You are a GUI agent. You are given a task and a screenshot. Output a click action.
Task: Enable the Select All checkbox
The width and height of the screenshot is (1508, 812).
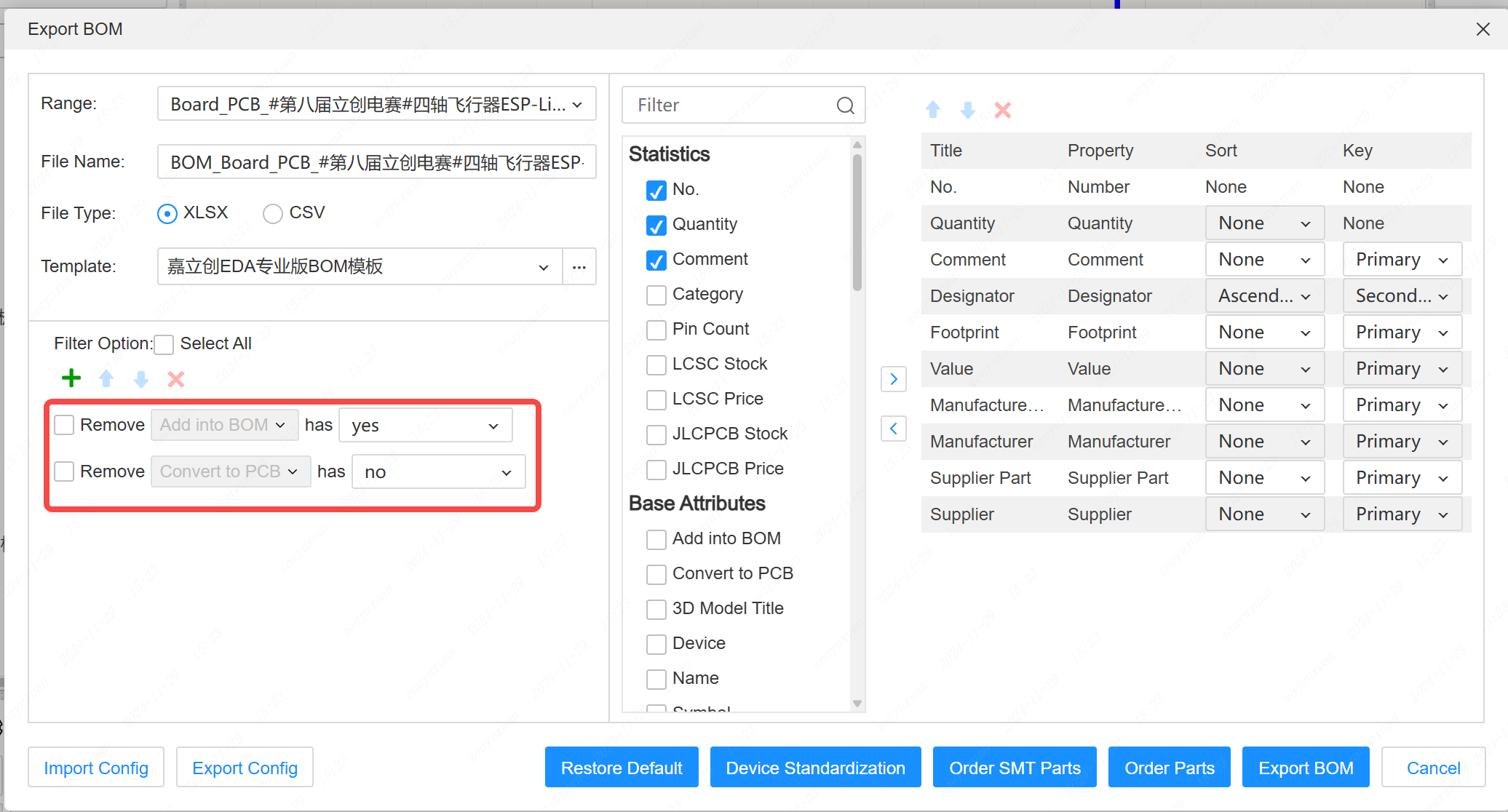[164, 344]
